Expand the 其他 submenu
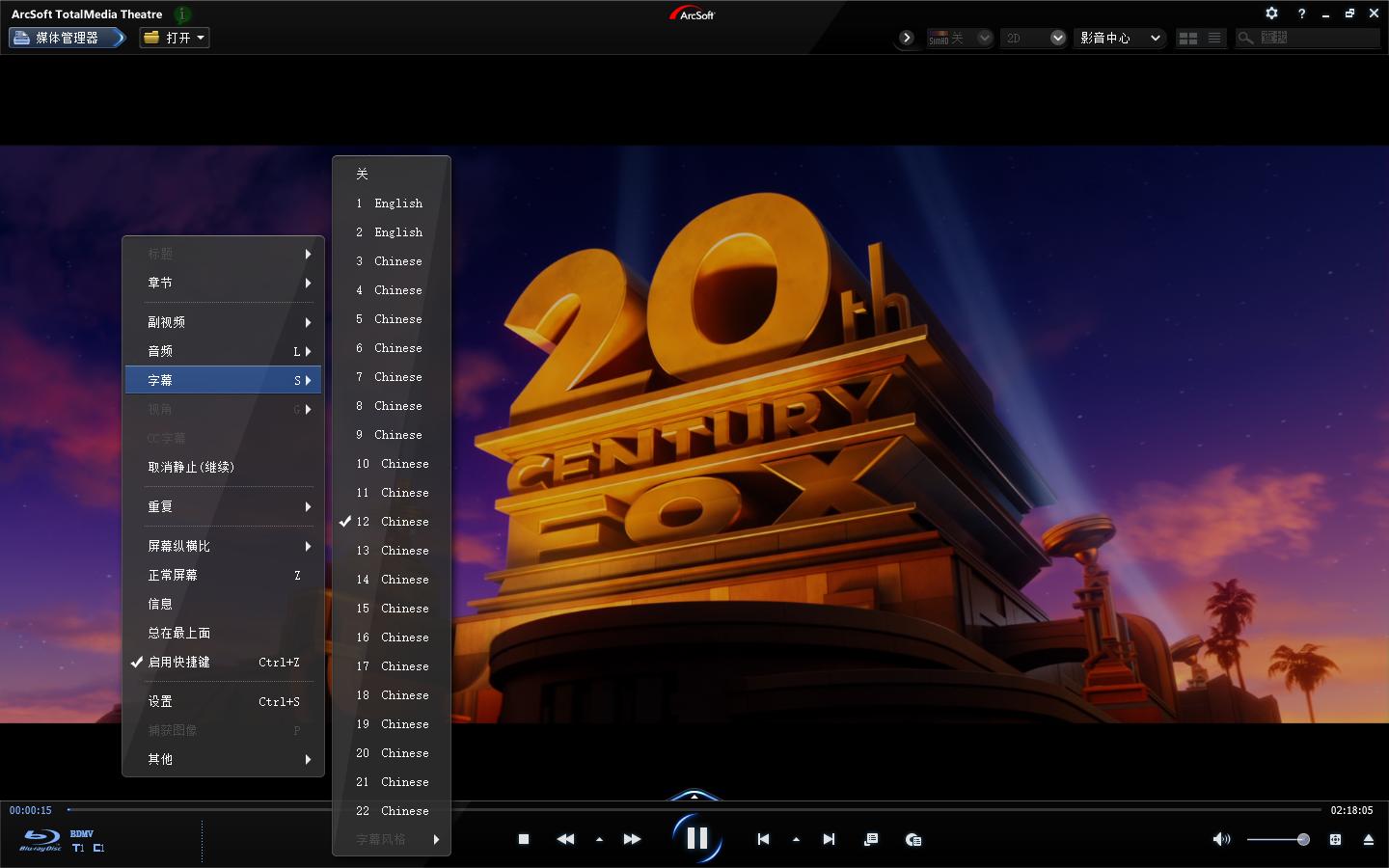This screenshot has height=868, width=1389. coord(224,759)
